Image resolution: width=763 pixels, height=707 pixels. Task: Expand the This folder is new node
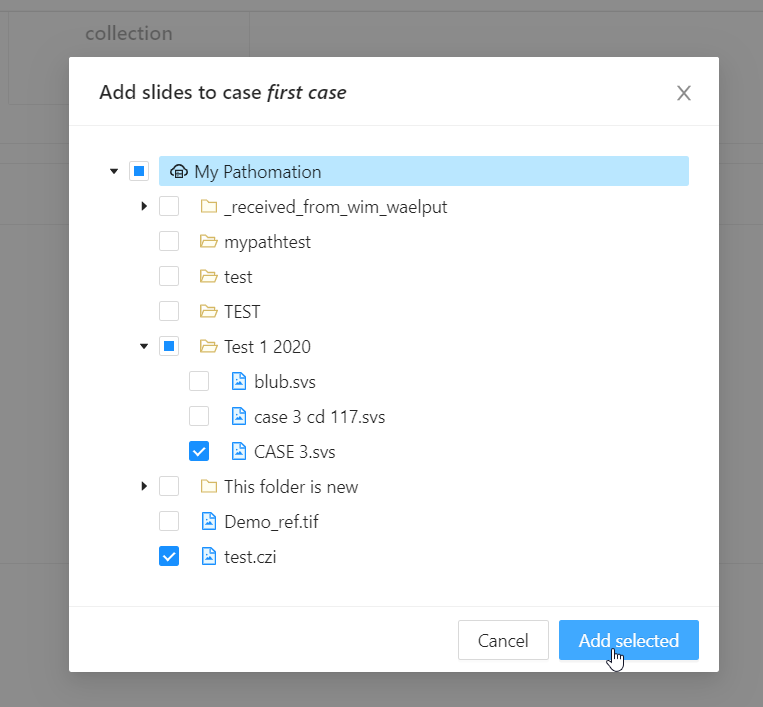144,487
